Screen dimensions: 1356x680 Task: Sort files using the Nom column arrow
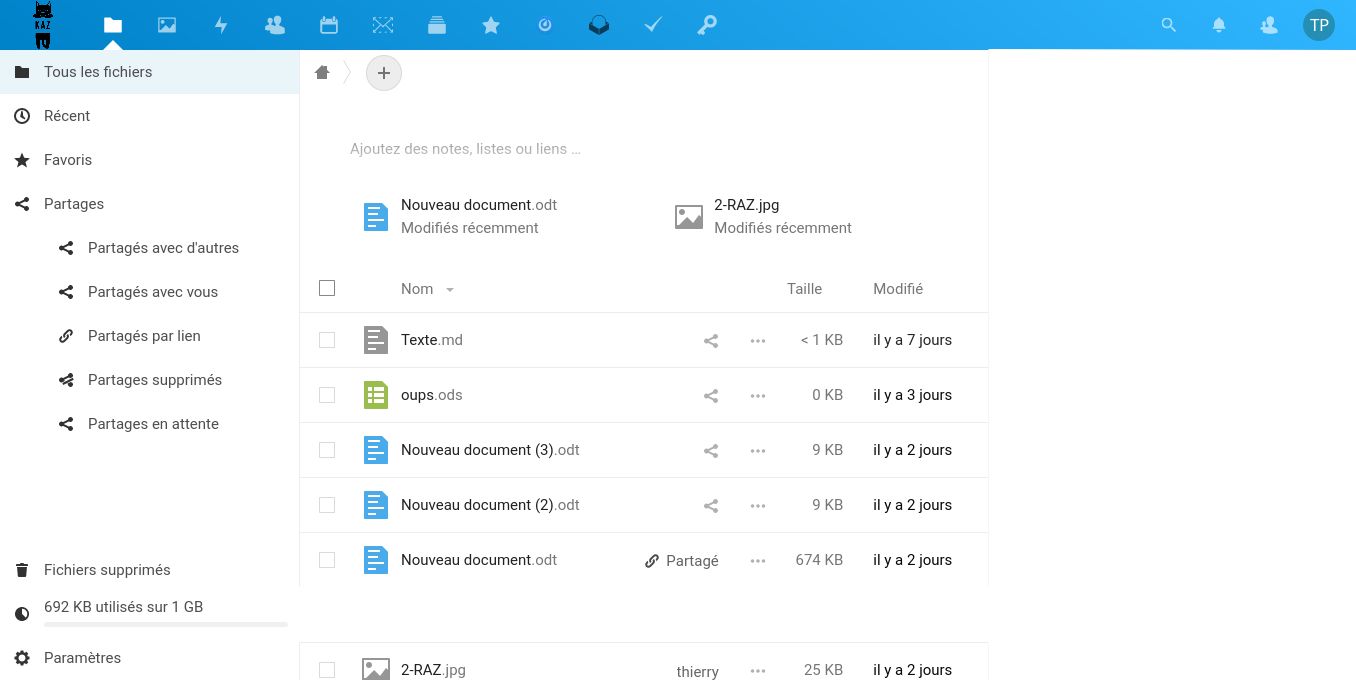450,290
